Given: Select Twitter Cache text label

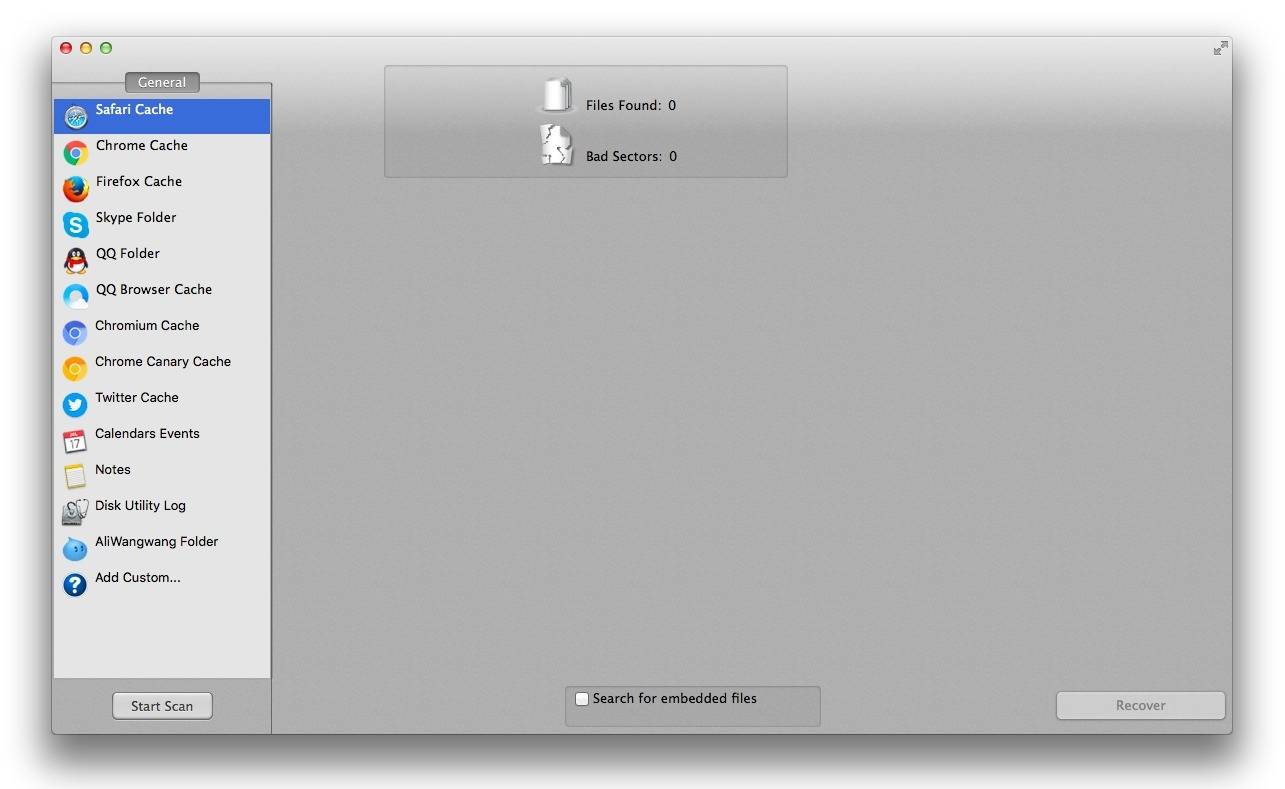Looking at the screenshot, I should coord(137,397).
